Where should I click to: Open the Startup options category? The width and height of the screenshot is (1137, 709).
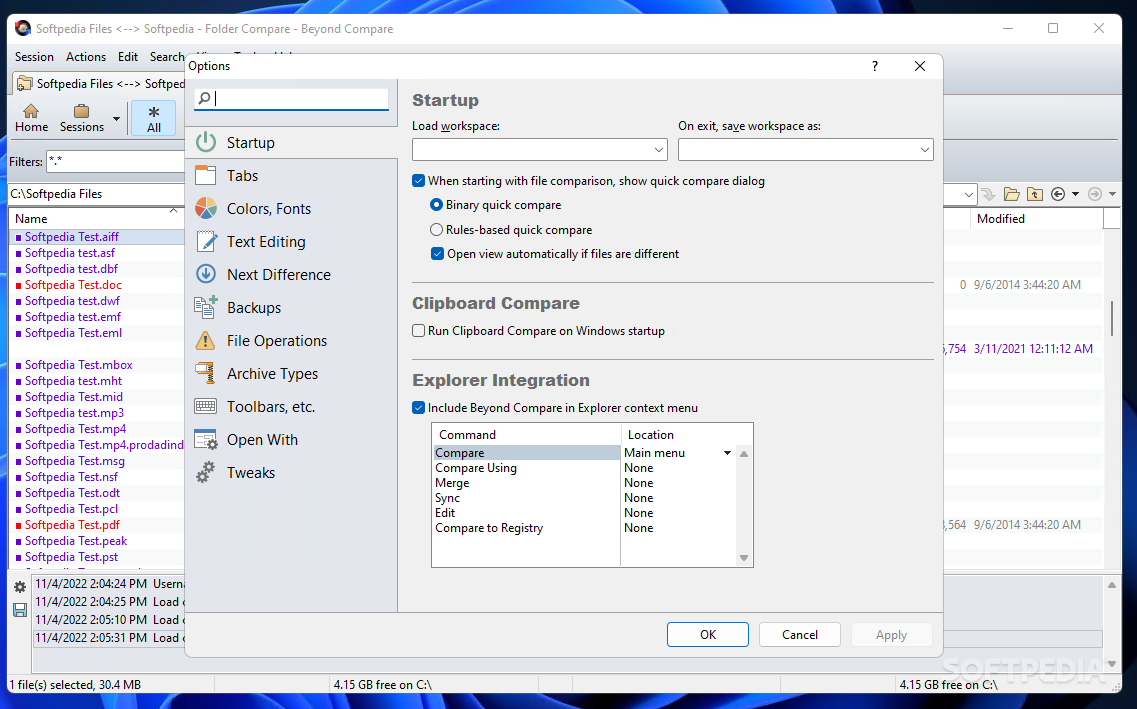pyautogui.click(x=292, y=143)
